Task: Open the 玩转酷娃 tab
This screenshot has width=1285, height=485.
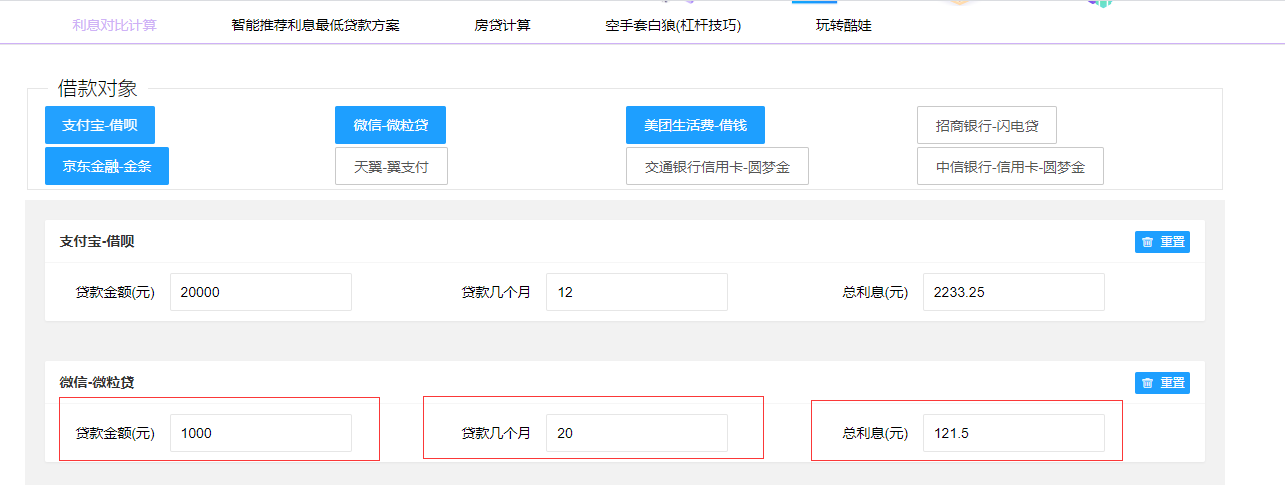Action: click(x=843, y=25)
